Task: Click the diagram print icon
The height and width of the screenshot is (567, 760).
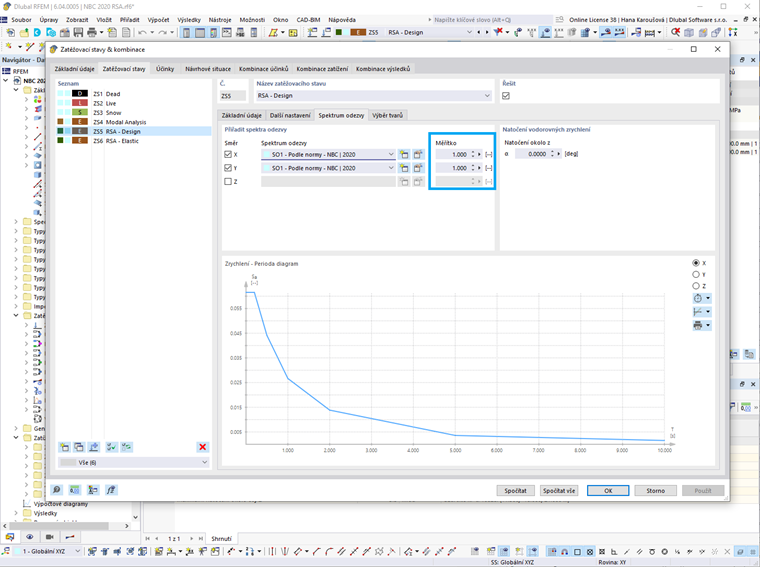Action: [x=698, y=326]
